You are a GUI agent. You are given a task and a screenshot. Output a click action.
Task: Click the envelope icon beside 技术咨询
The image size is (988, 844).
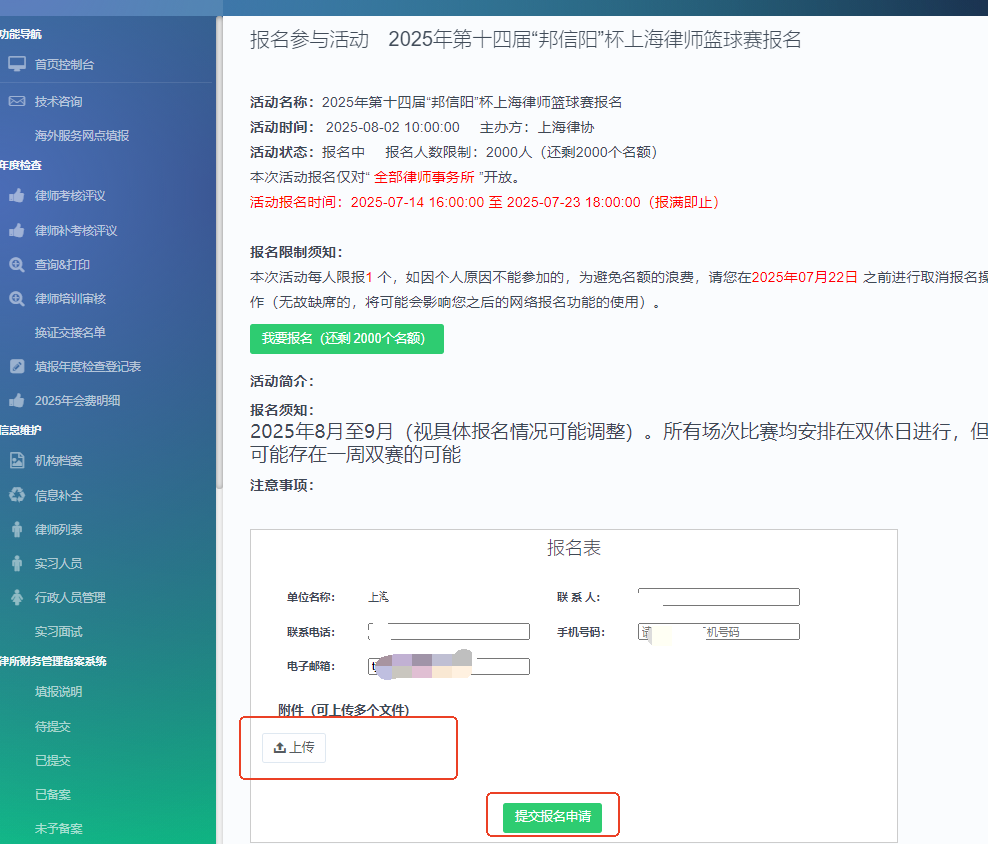17,101
